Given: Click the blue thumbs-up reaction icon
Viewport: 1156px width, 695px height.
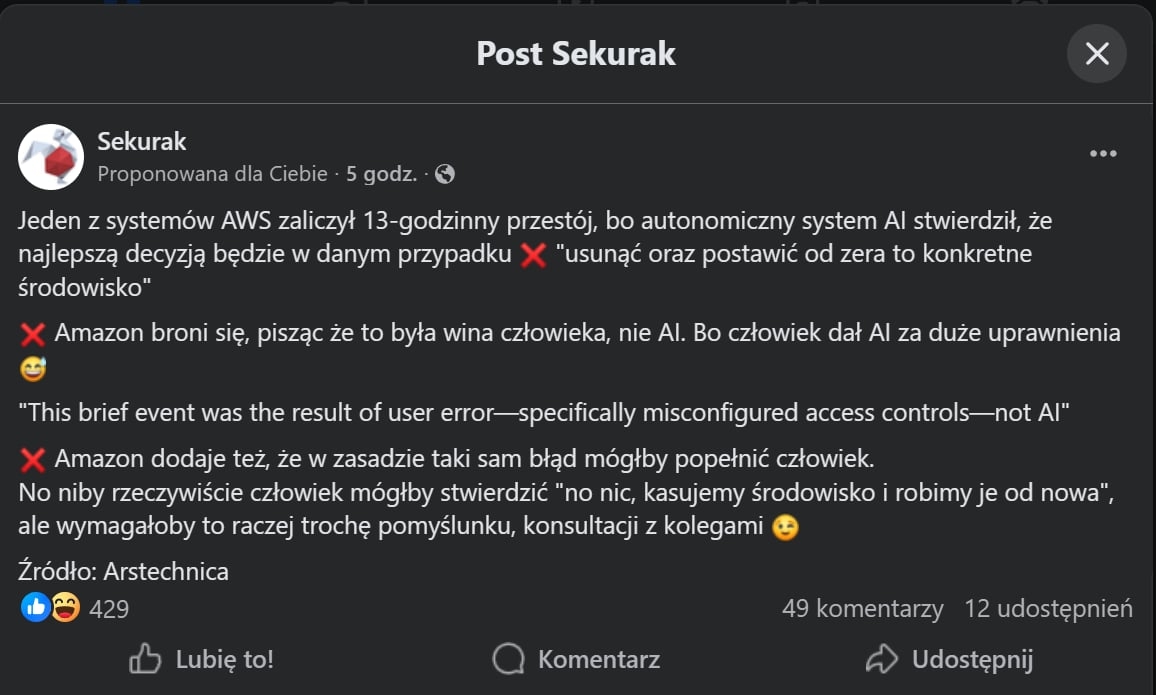Looking at the screenshot, I should pyautogui.click(x=35, y=607).
